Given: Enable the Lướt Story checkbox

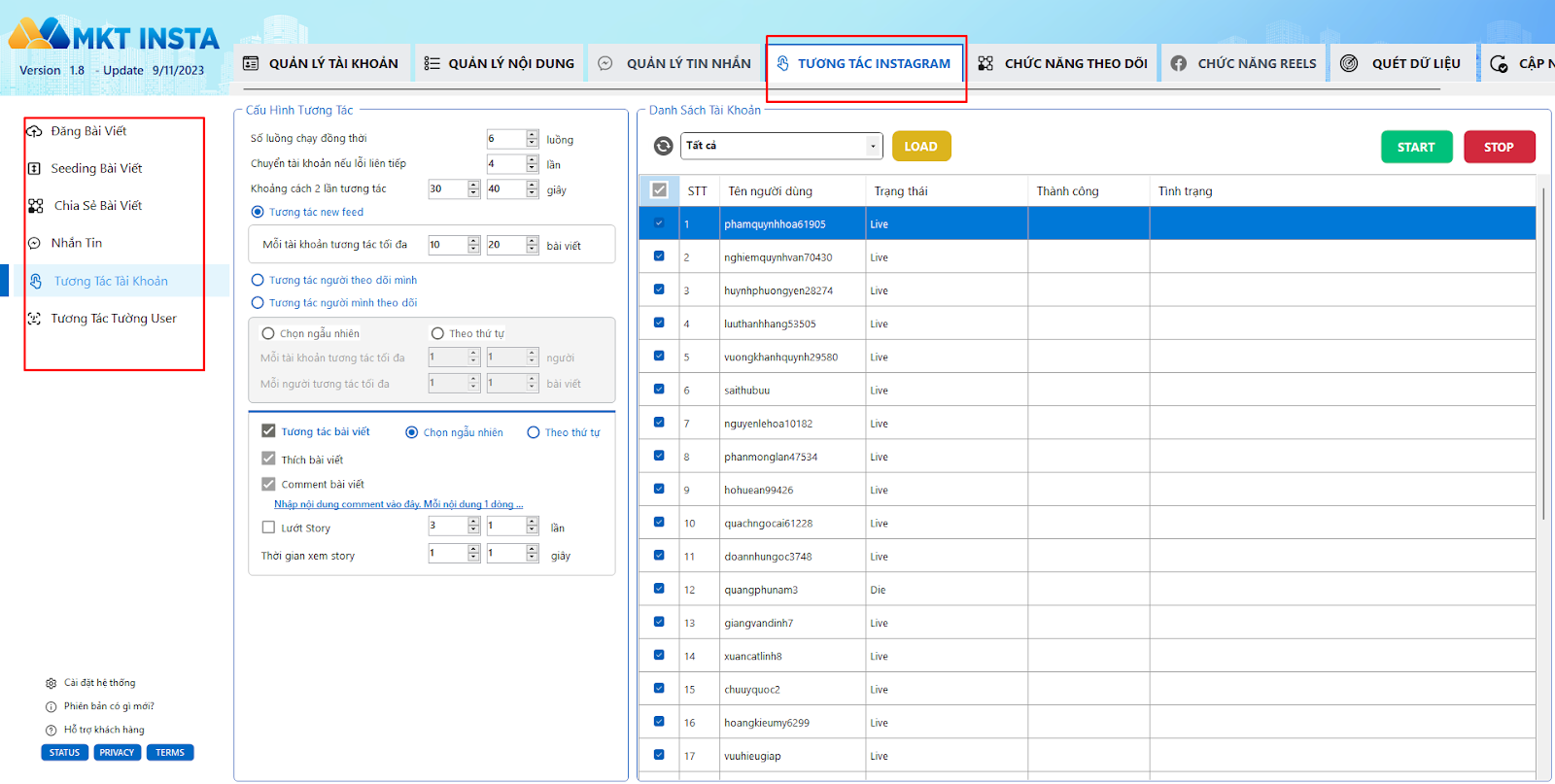Looking at the screenshot, I should [x=268, y=528].
